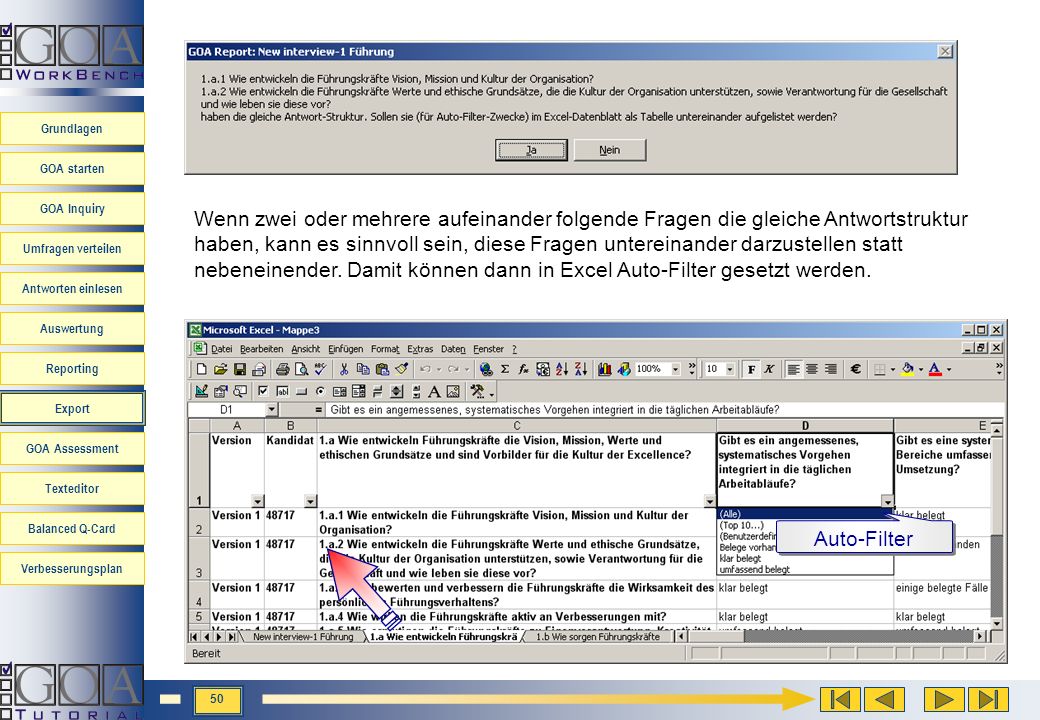Expand More Controls hammer dropdown
Viewport: 1040px width, 720px height.
491,392
